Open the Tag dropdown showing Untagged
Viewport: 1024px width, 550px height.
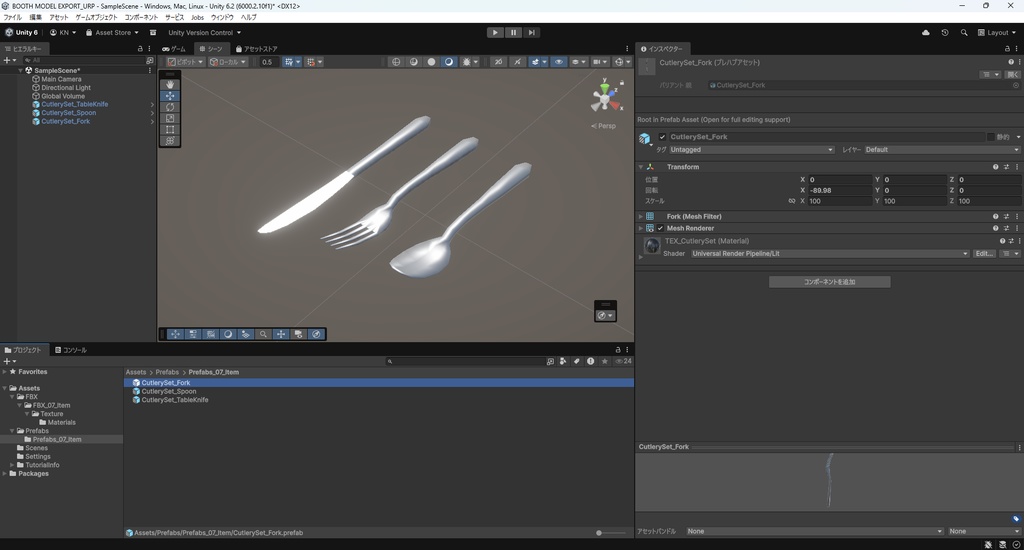[x=752, y=150]
